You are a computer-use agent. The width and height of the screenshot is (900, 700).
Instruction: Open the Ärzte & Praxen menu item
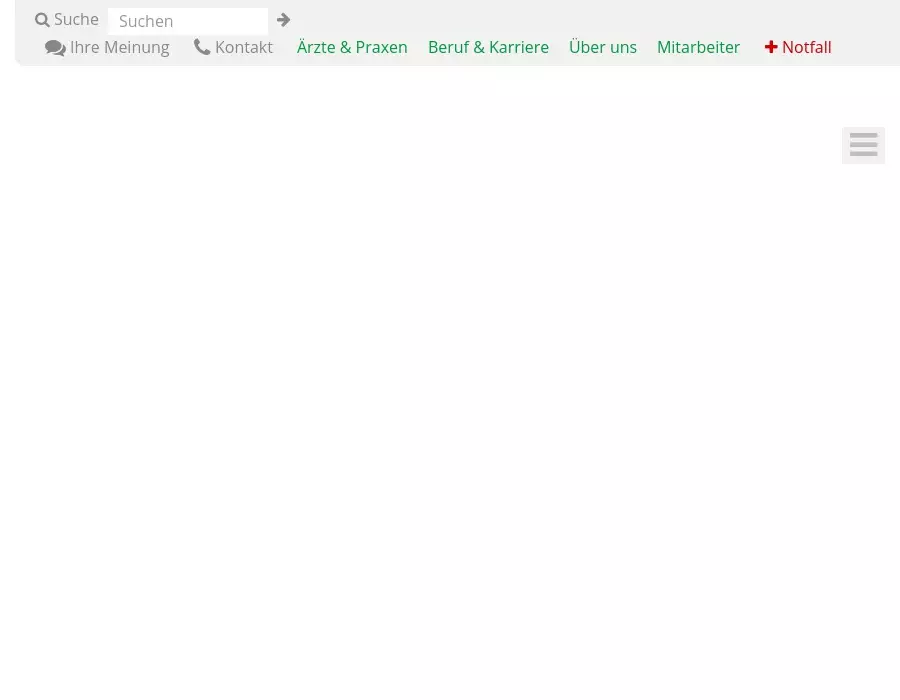click(352, 47)
